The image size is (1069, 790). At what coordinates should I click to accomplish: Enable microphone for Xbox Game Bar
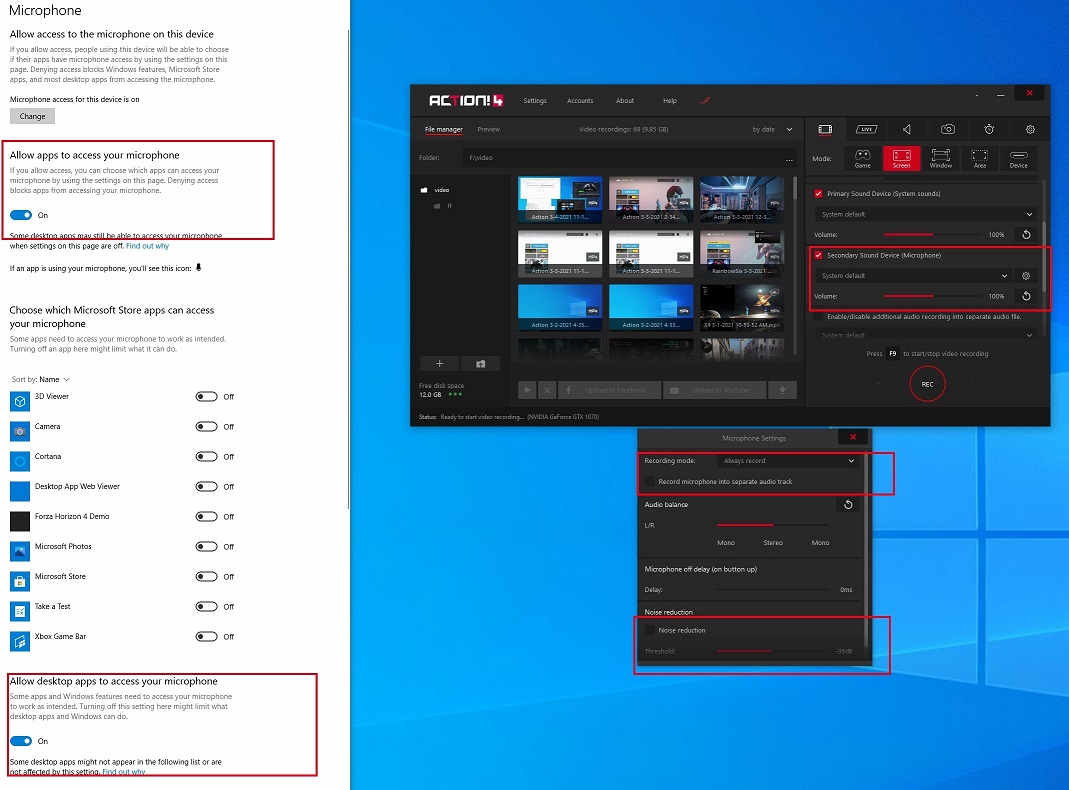click(207, 637)
